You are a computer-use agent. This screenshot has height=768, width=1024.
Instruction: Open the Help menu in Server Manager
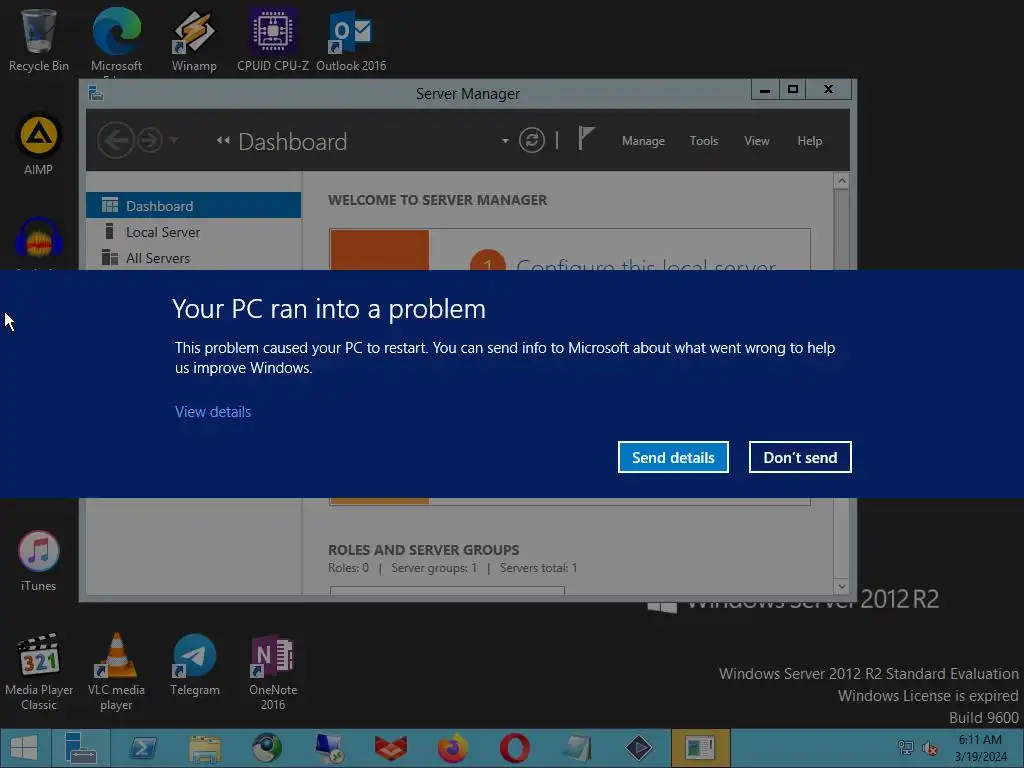point(809,141)
